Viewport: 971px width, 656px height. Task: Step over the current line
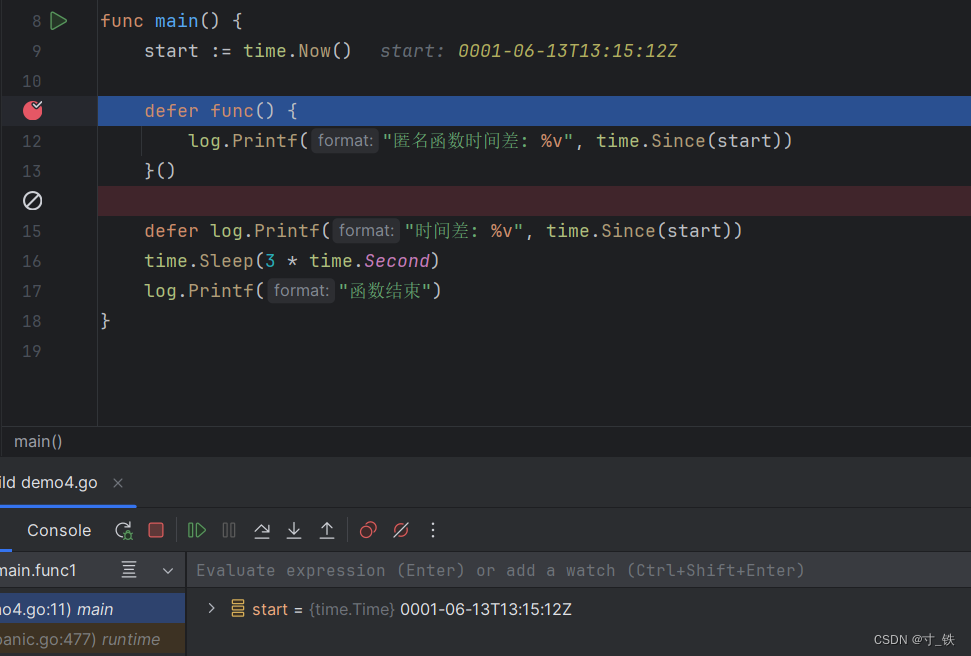(262, 530)
